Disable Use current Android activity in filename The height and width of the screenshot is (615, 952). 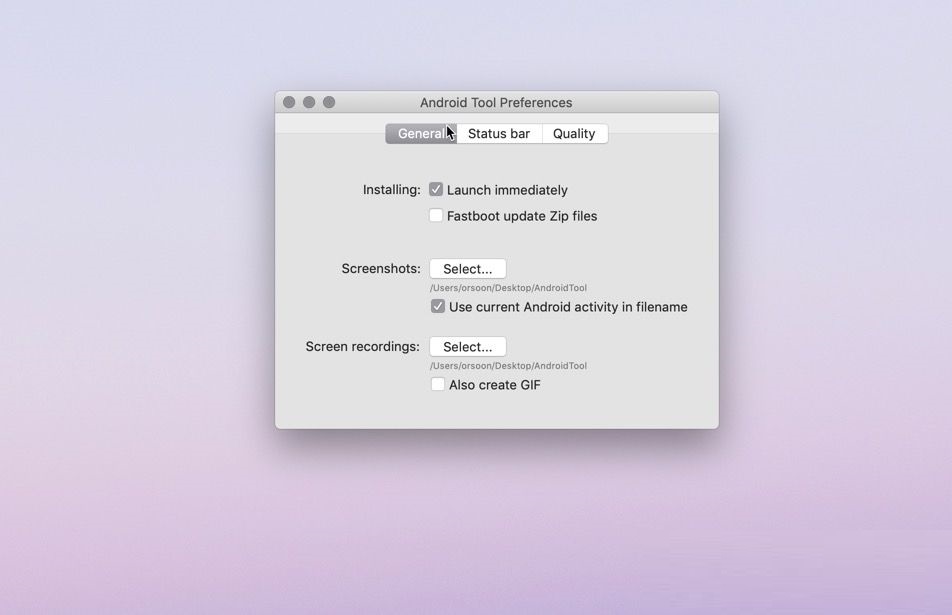[x=438, y=307]
